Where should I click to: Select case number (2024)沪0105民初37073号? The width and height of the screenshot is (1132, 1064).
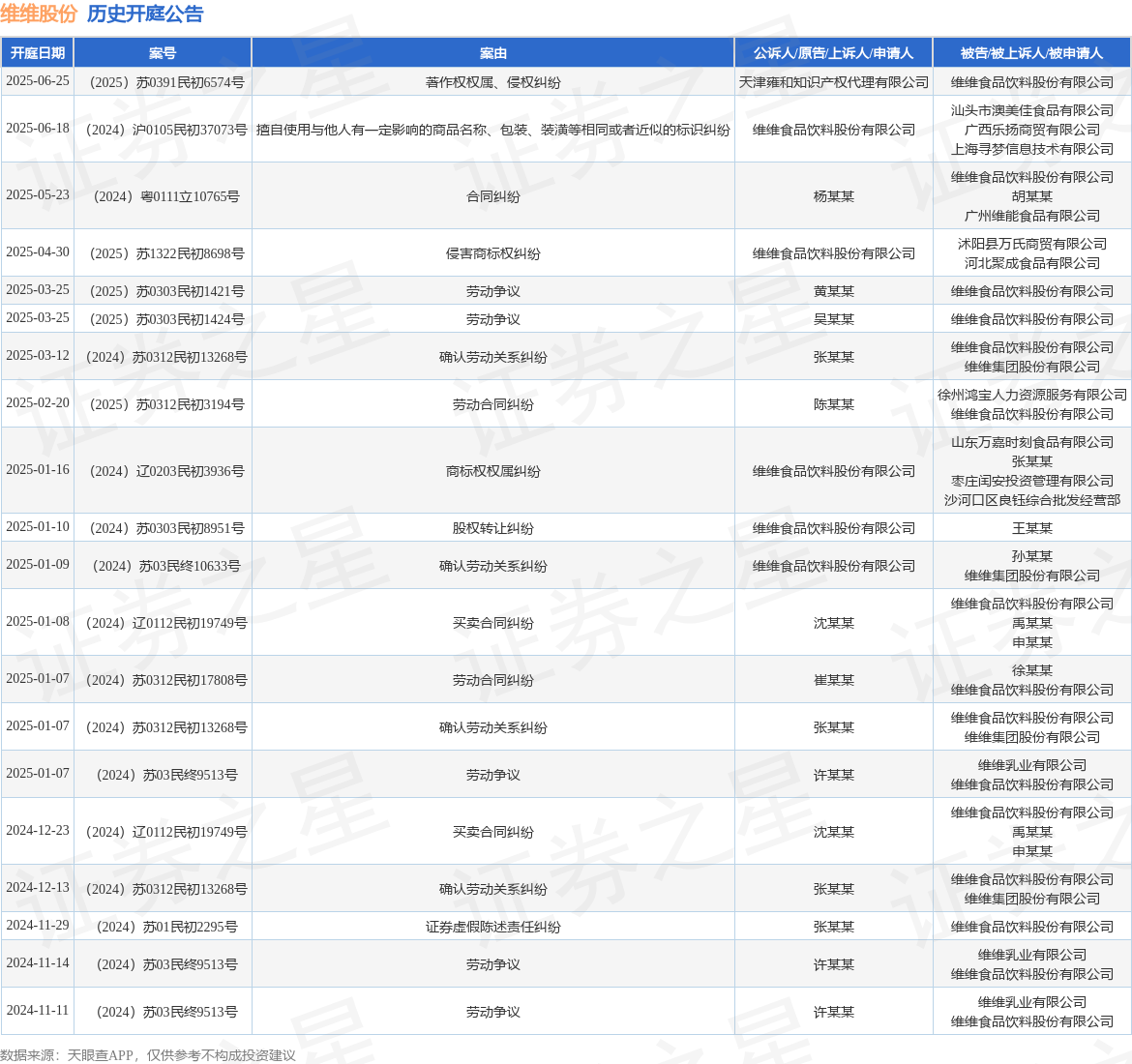click(x=166, y=130)
